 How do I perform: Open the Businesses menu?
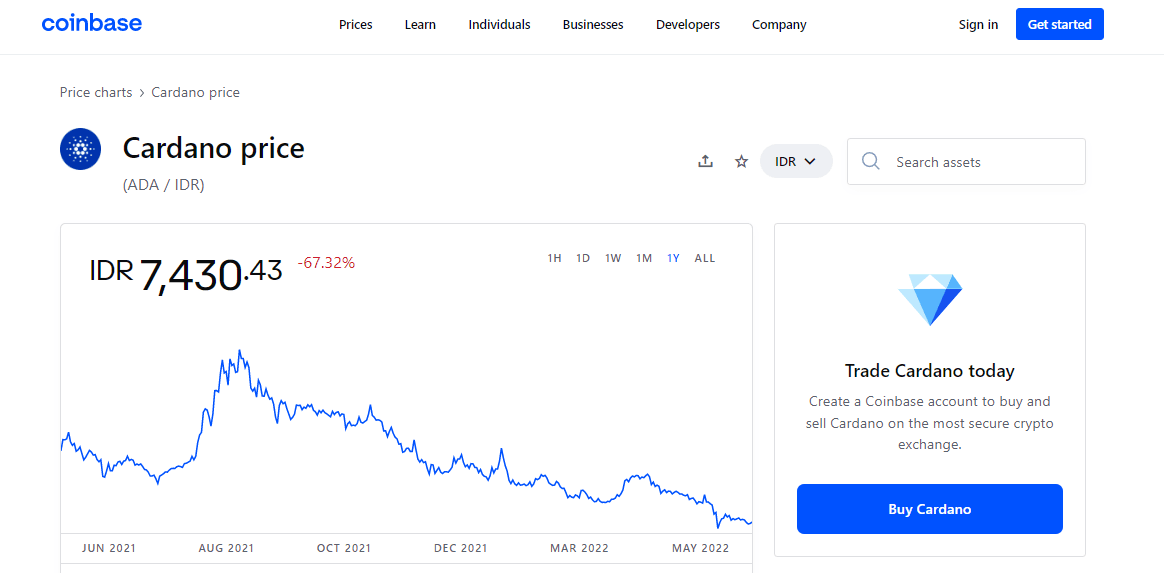[593, 24]
